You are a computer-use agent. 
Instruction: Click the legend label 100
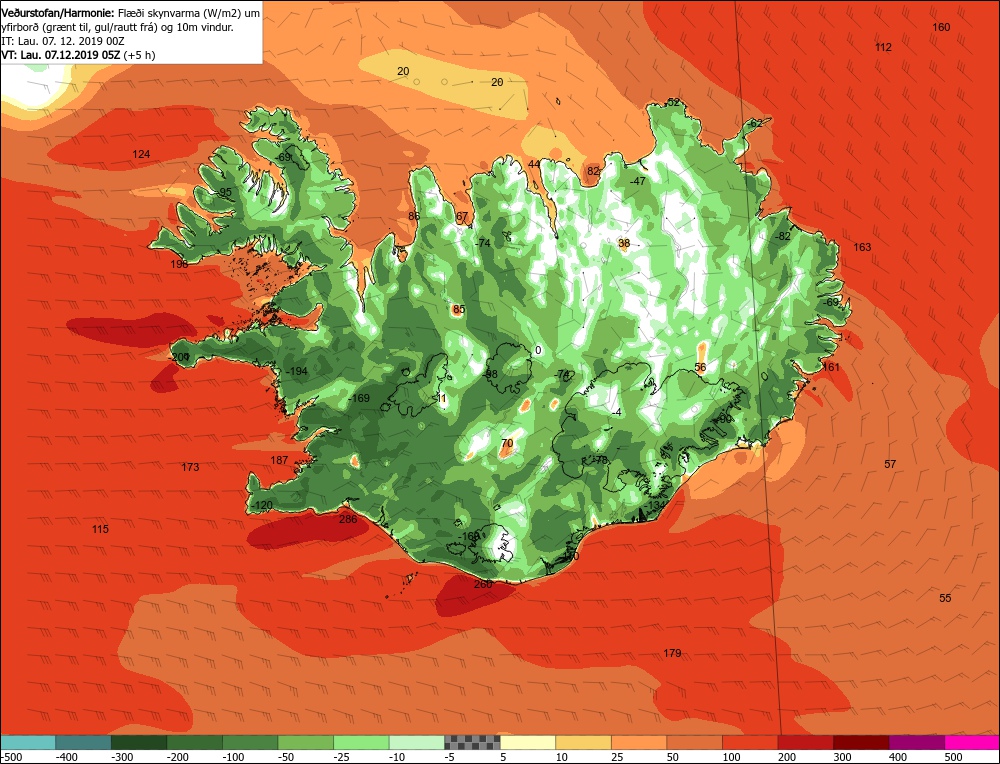[732, 757]
